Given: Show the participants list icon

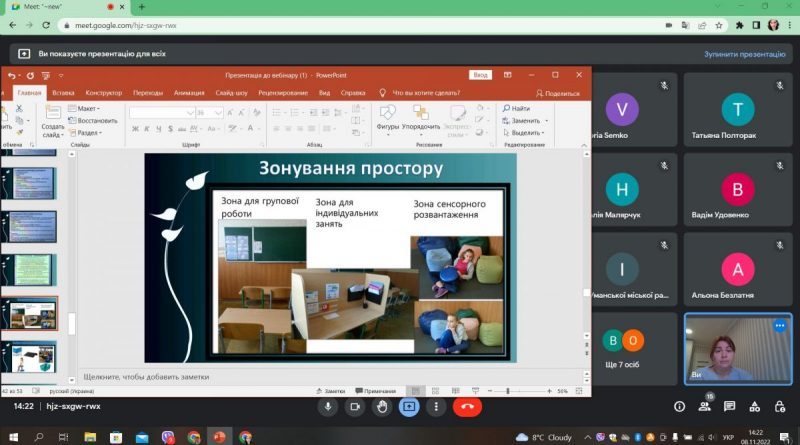Looking at the screenshot, I should (x=705, y=407).
